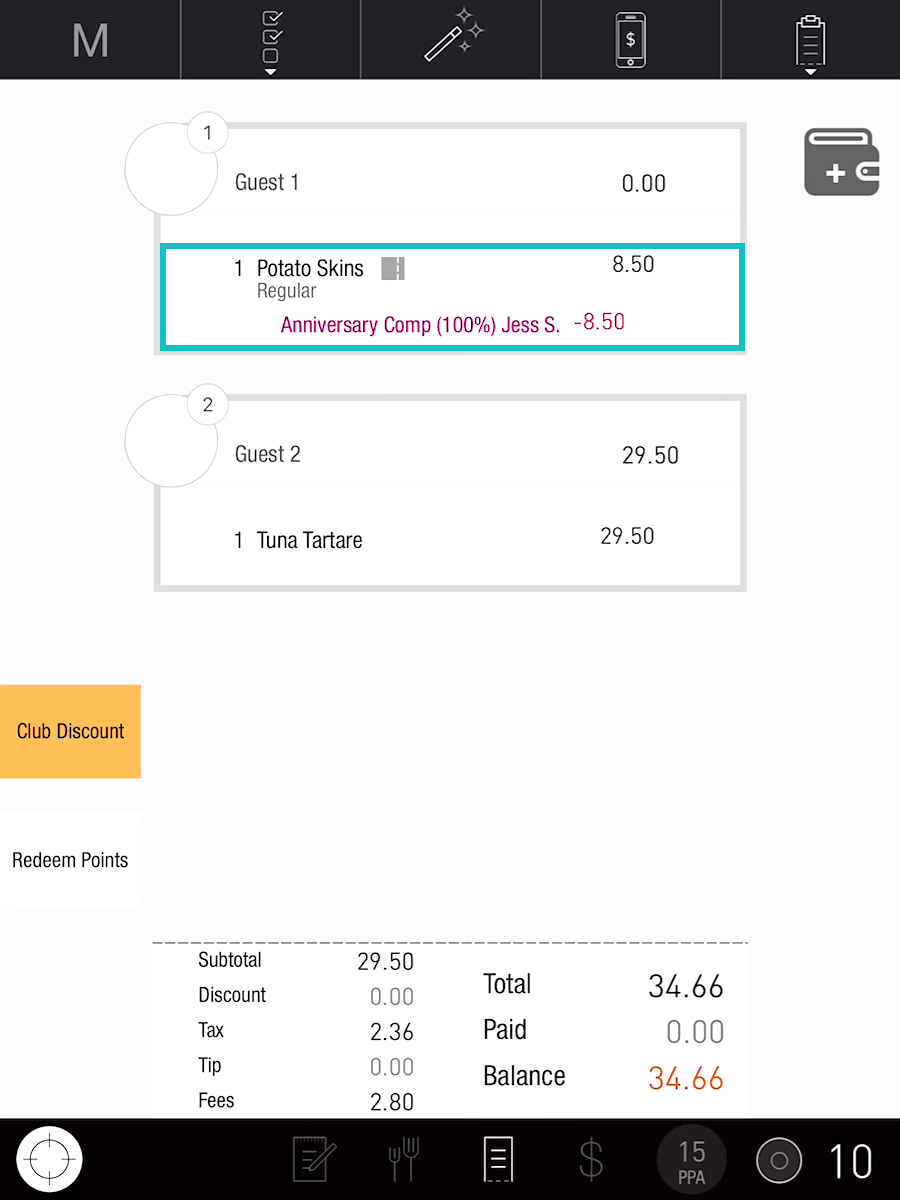This screenshot has width=900, height=1200.
Task: Tap the M menu button
Action: tap(90, 40)
